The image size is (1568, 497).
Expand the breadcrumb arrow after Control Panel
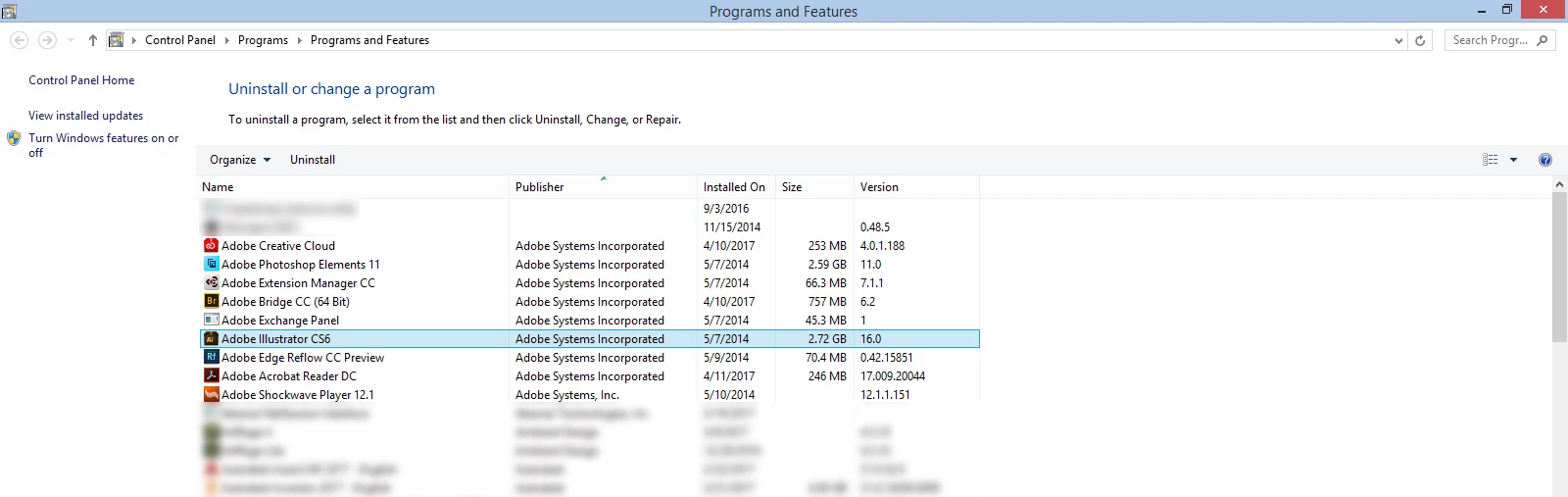pos(227,40)
